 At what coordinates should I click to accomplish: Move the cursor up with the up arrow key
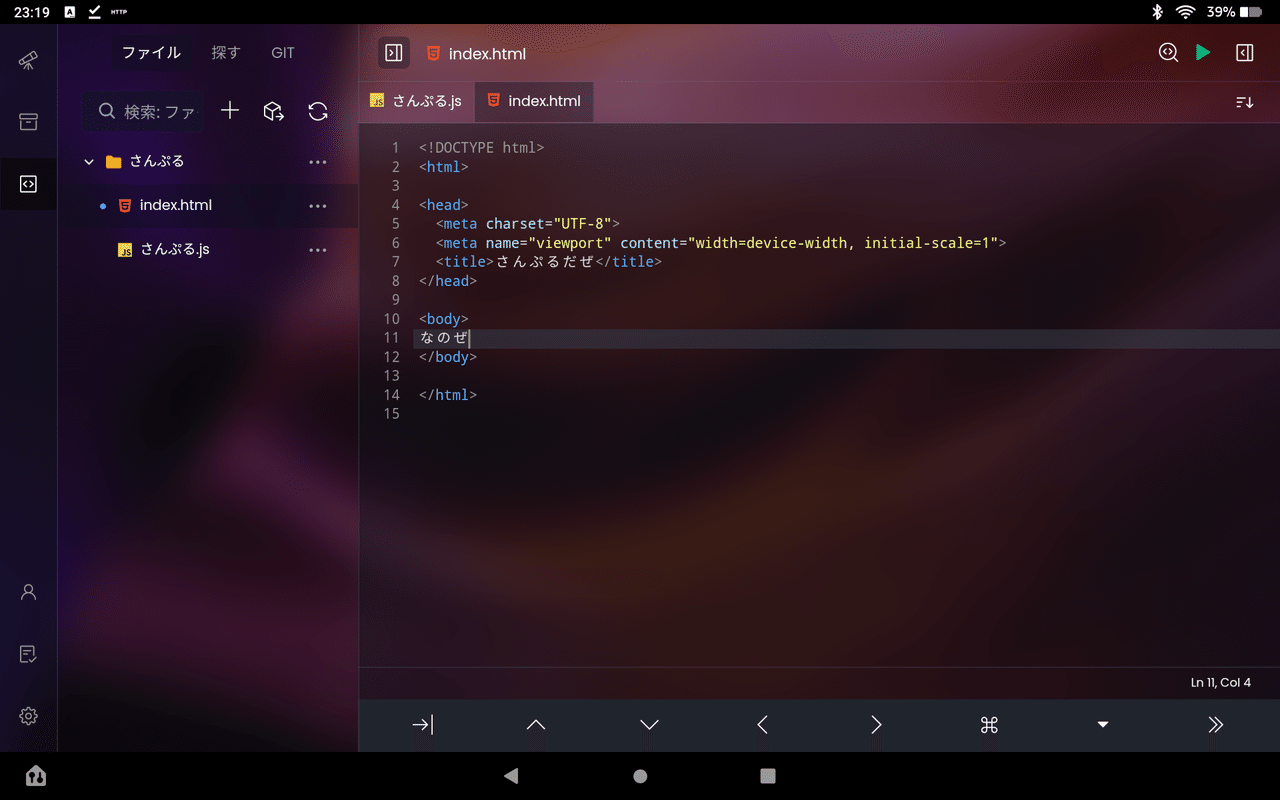point(536,725)
